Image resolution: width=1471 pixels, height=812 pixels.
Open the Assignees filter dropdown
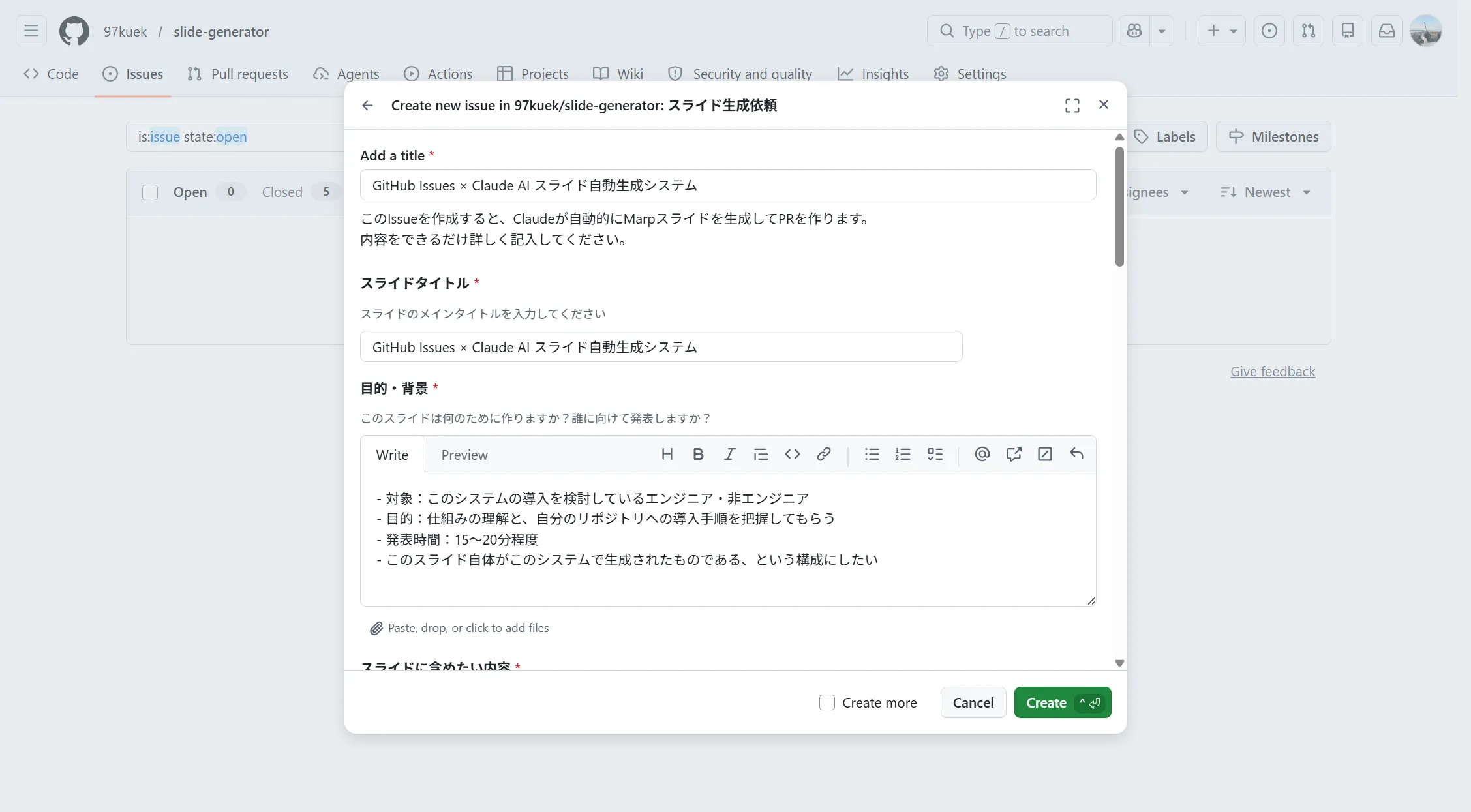(x=1158, y=192)
